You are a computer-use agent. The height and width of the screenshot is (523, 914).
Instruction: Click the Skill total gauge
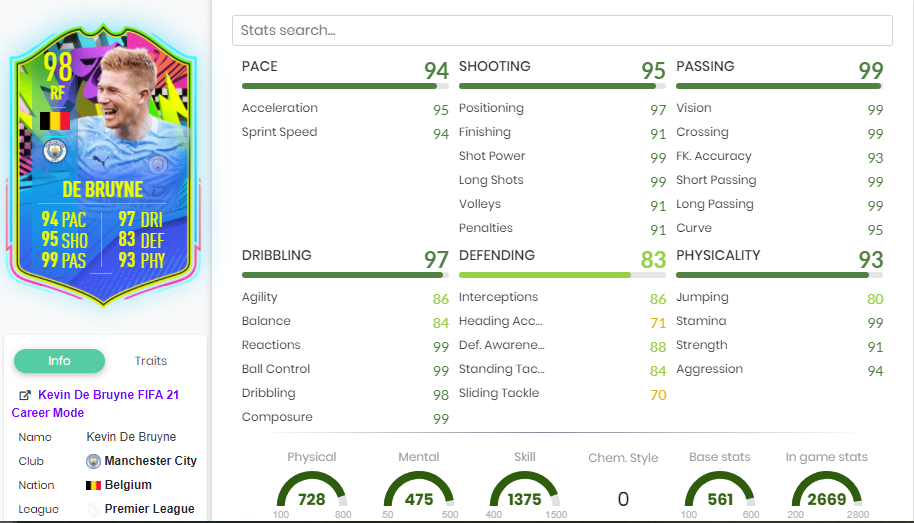[525, 492]
